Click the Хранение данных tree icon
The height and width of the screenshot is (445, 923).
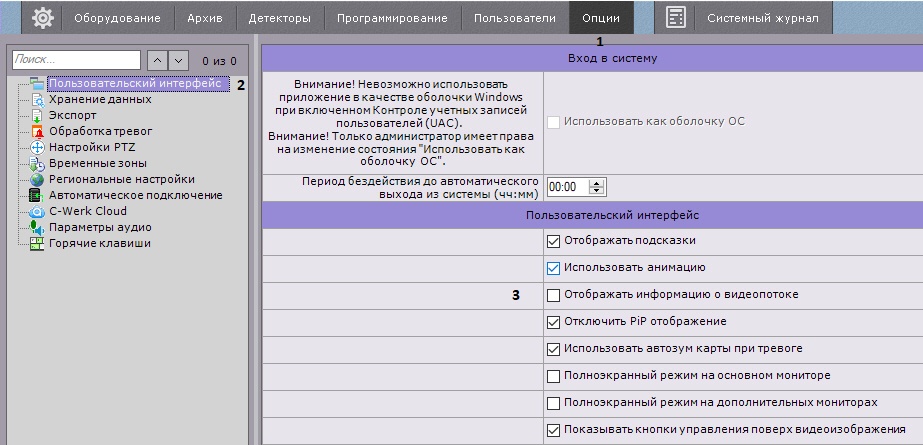click(x=37, y=100)
